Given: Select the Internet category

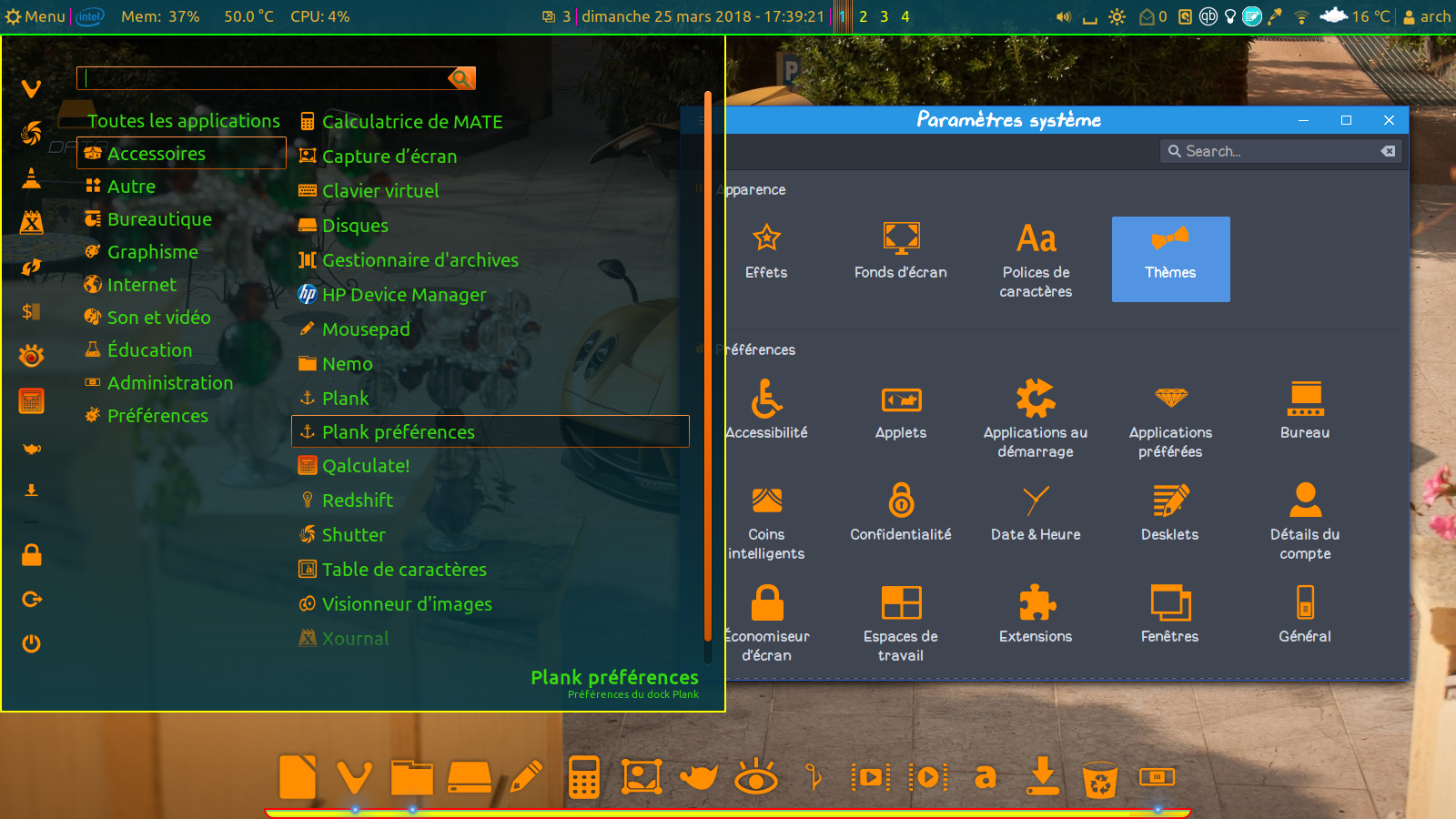Looking at the screenshot, I should click(141, 285).
